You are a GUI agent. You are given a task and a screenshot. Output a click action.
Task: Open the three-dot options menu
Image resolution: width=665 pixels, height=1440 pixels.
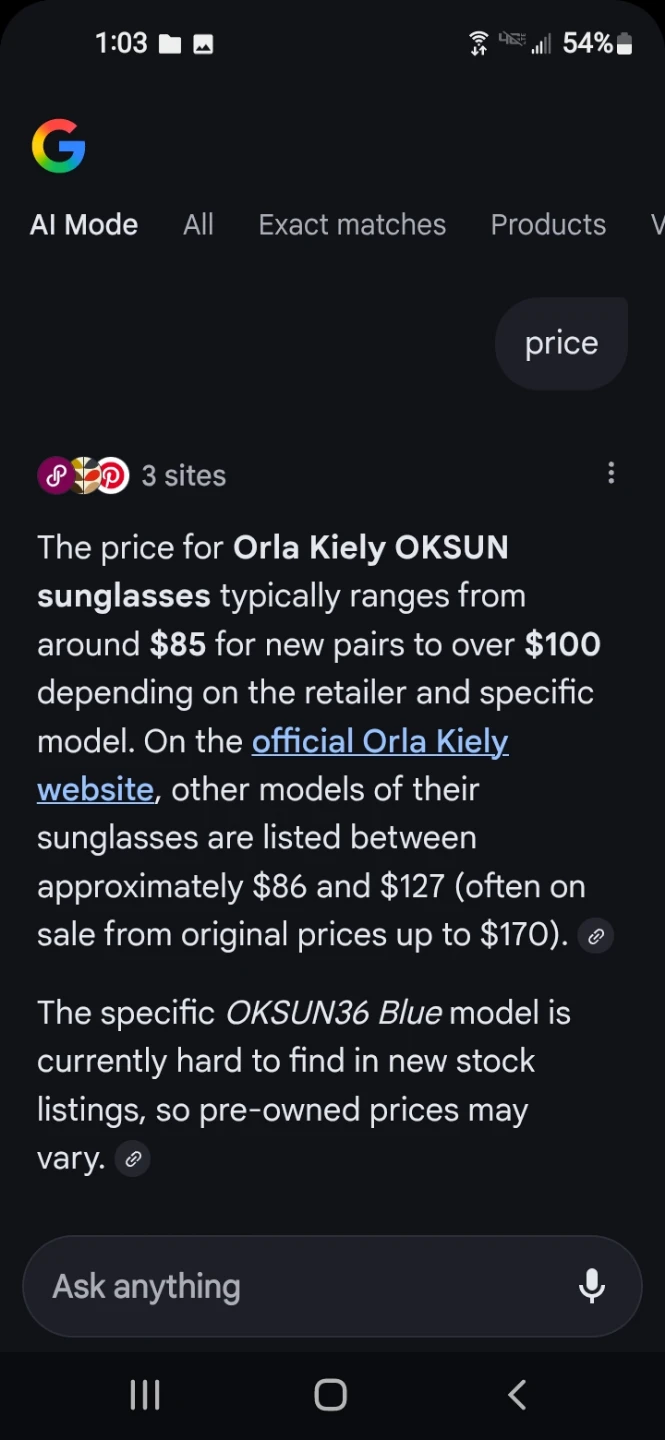pos(611,473)
